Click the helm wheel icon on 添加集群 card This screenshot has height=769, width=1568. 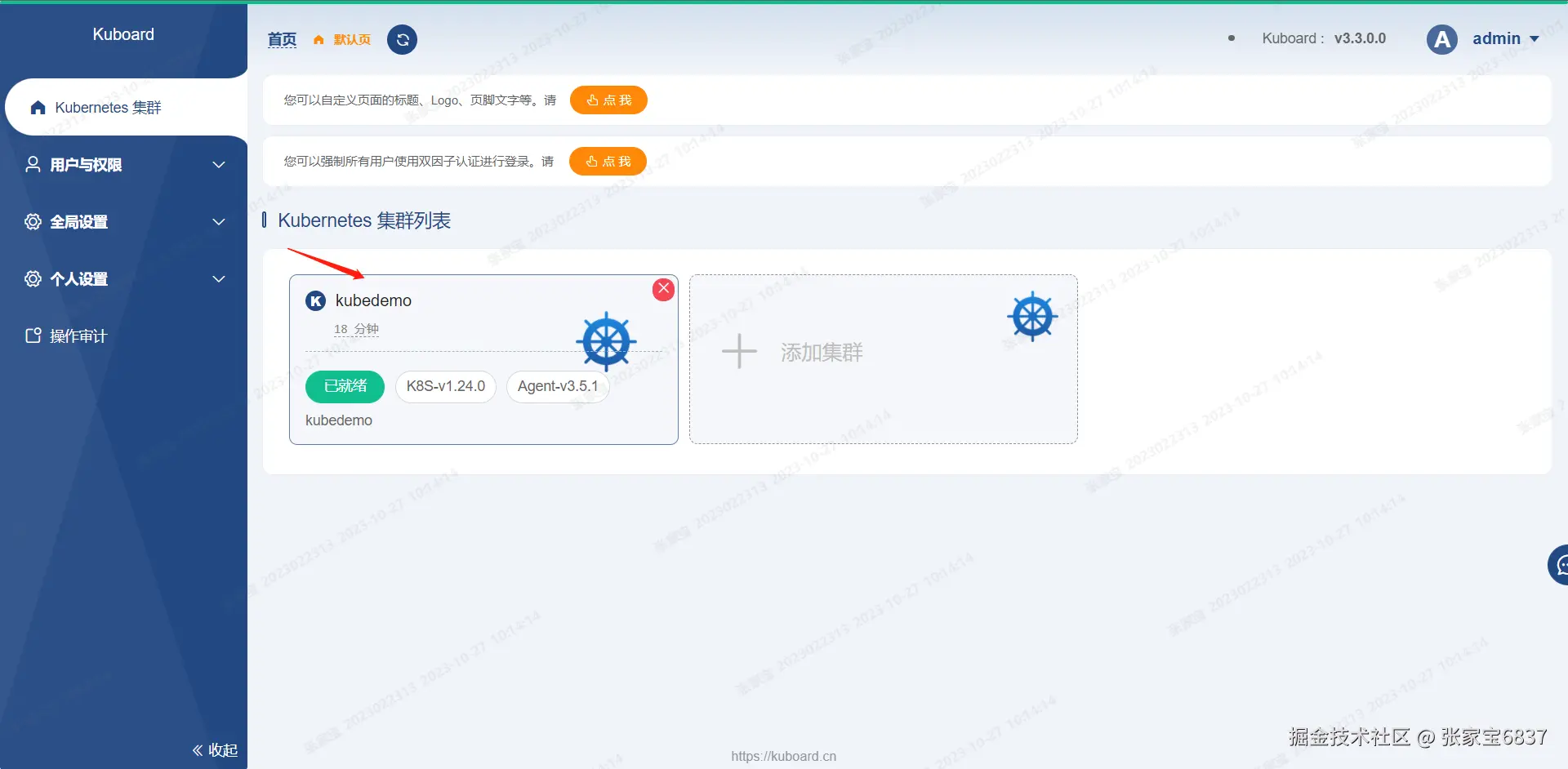point(1032,317)
